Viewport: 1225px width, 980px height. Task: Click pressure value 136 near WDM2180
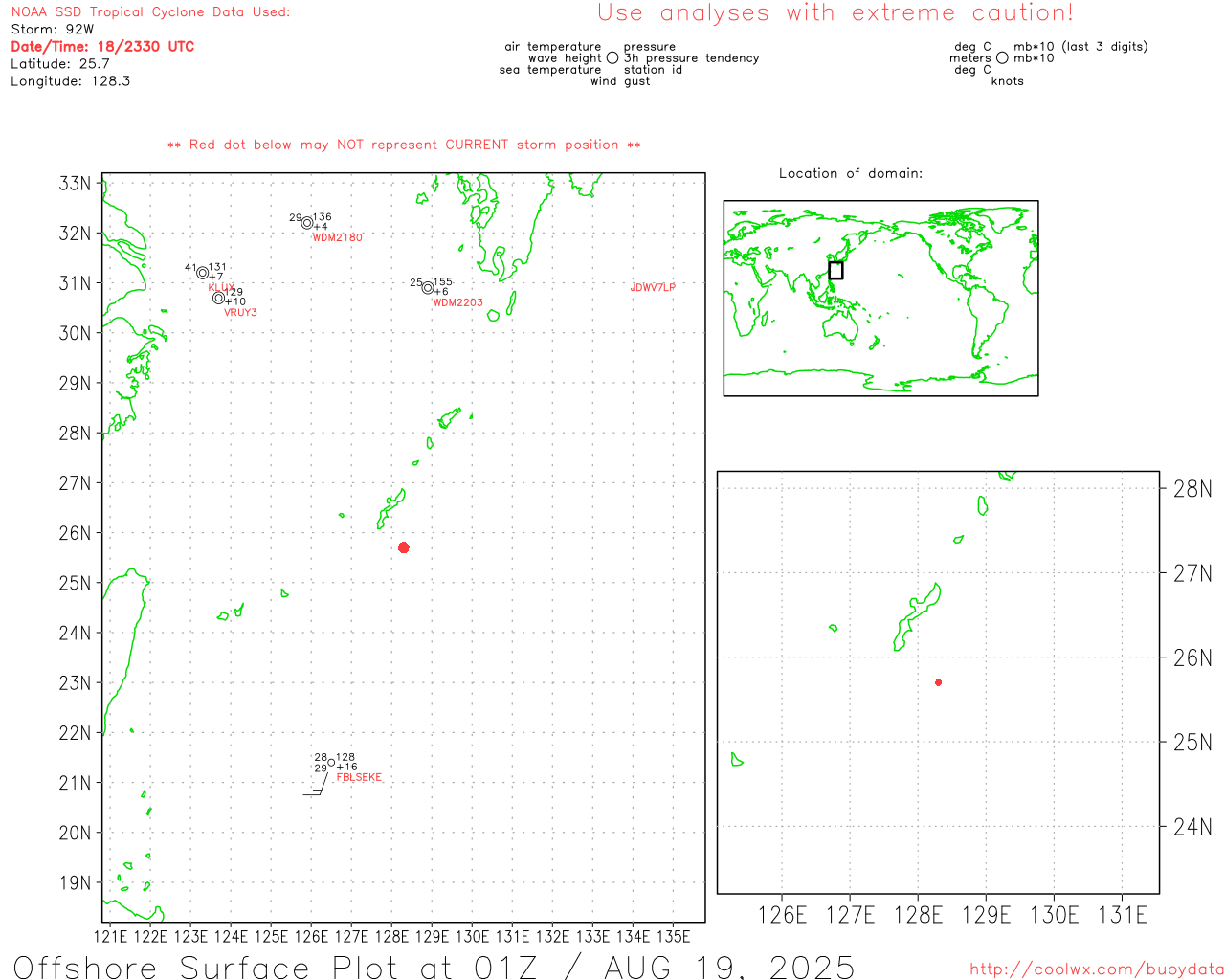323,217
